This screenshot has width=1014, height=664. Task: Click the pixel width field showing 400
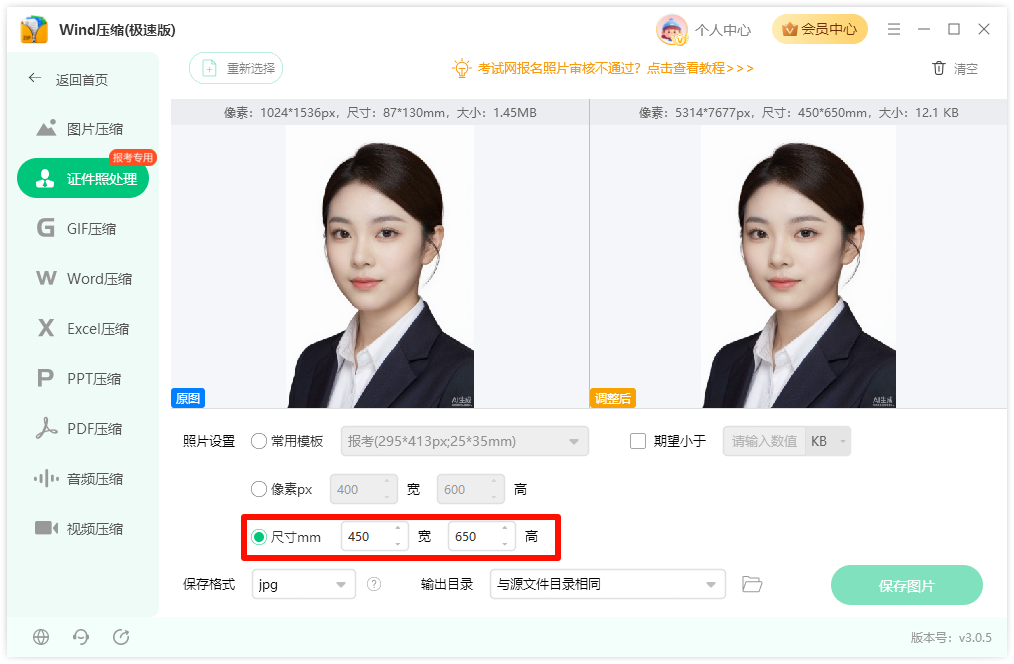(x=364, y=489)
